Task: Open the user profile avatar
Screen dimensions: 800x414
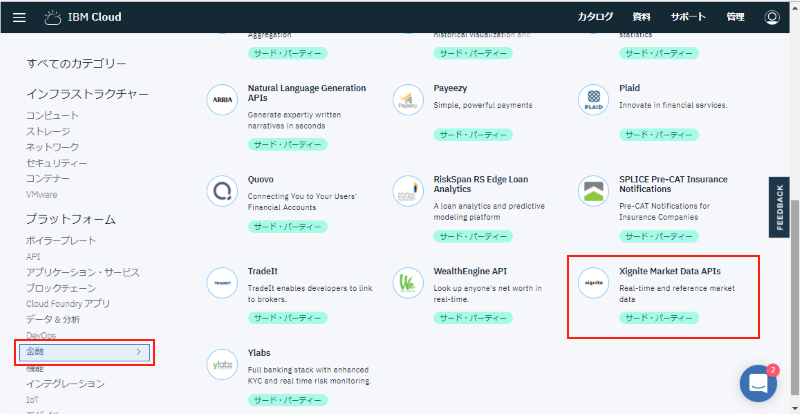Action: (772, 17)
